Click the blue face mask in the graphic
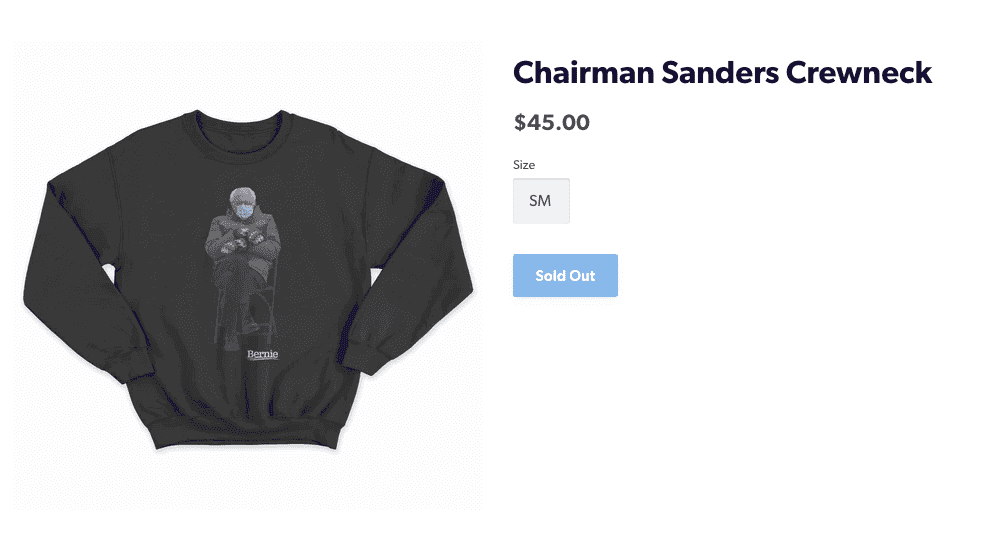Viewport: 982px width, 536px height. (244, 212)
